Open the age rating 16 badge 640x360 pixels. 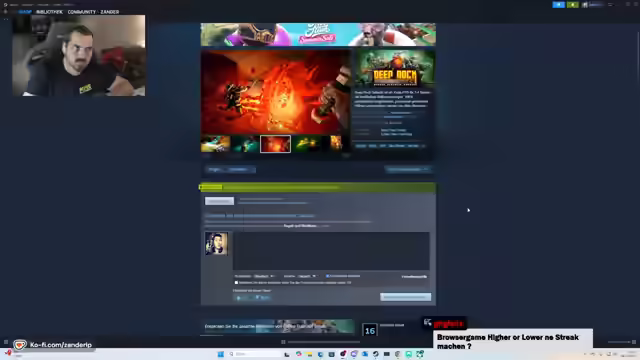pos(370,330)
